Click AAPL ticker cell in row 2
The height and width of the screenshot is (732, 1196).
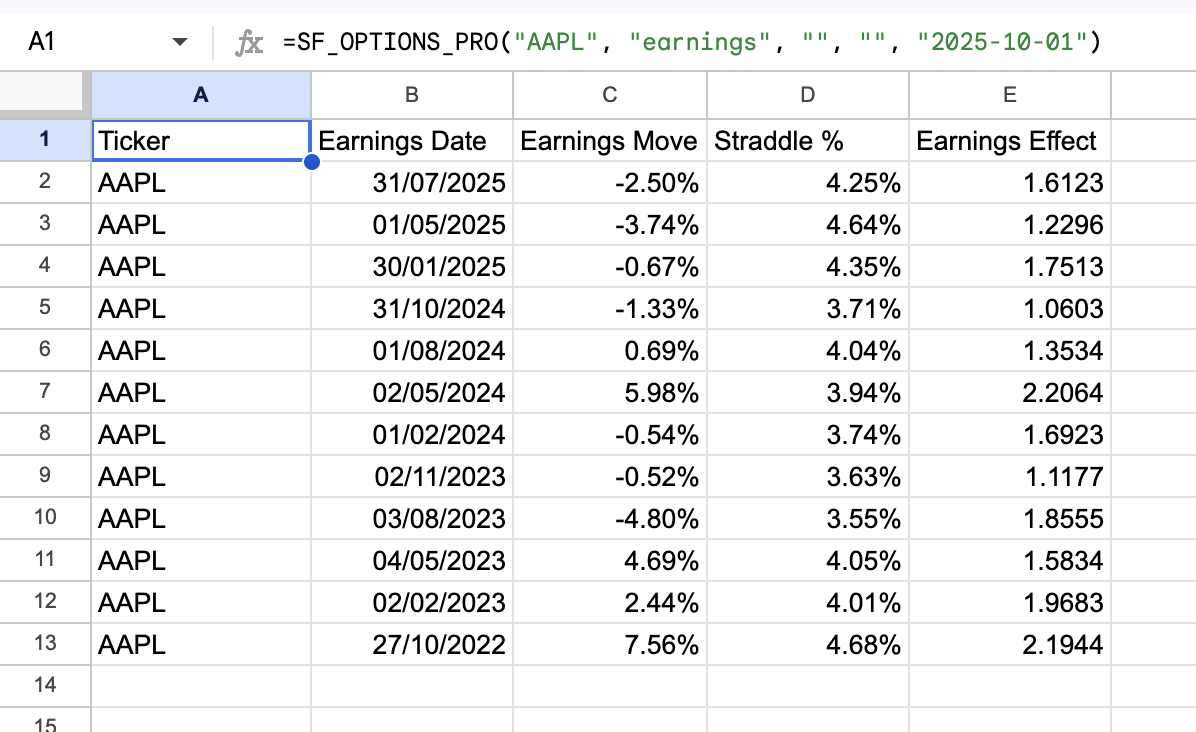201,182
